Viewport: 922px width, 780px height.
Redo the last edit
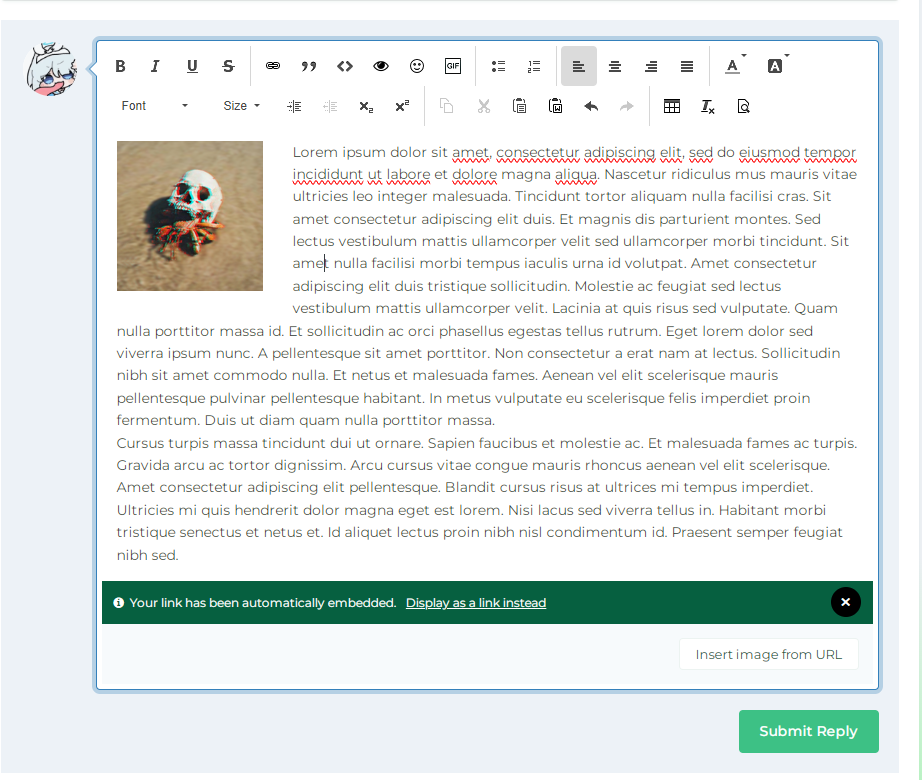coord(627,106)
